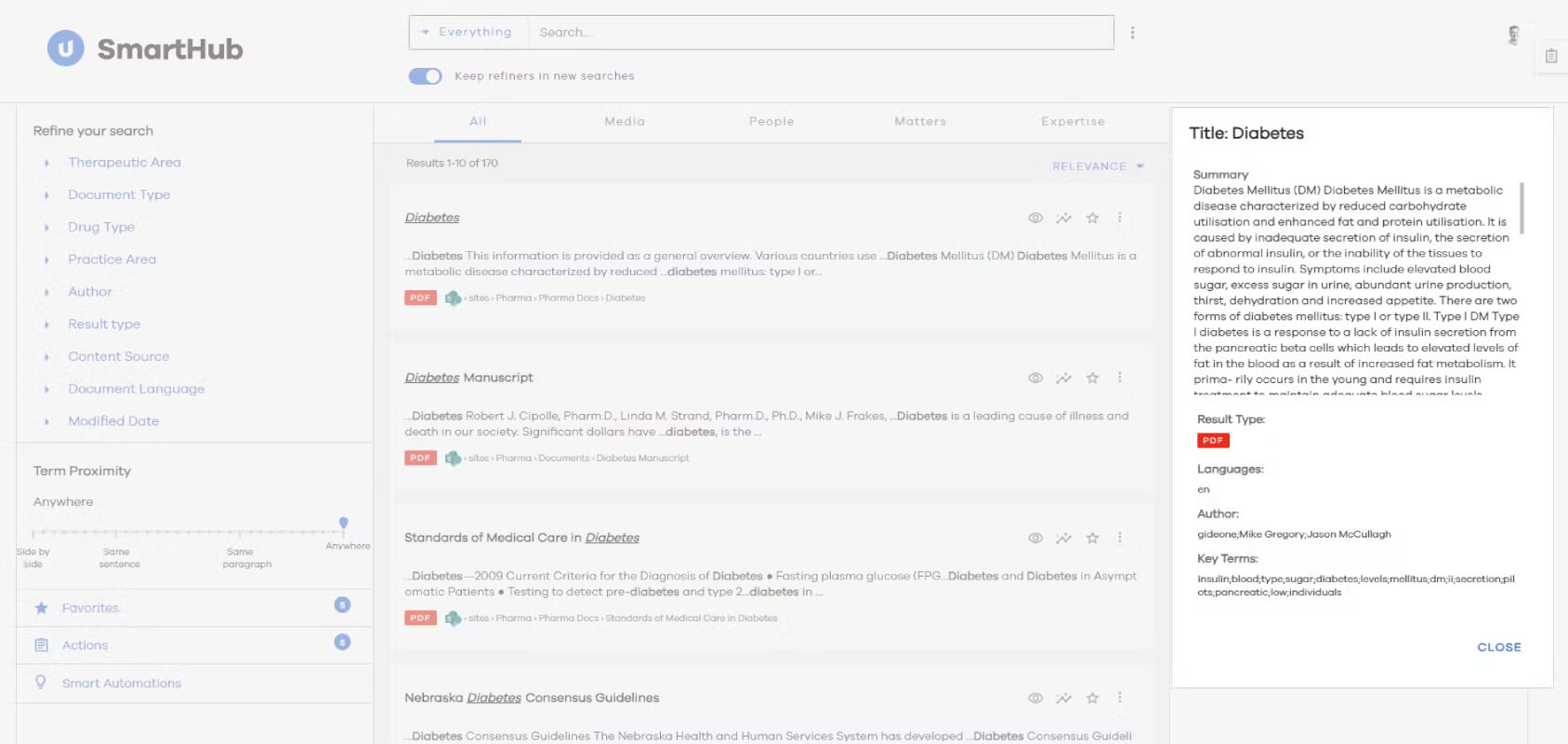Open analytics chart icon for Nebraska Diabetes Guidelines
This screenshot has height=744, width=1568.
(x=1064, y=697)
